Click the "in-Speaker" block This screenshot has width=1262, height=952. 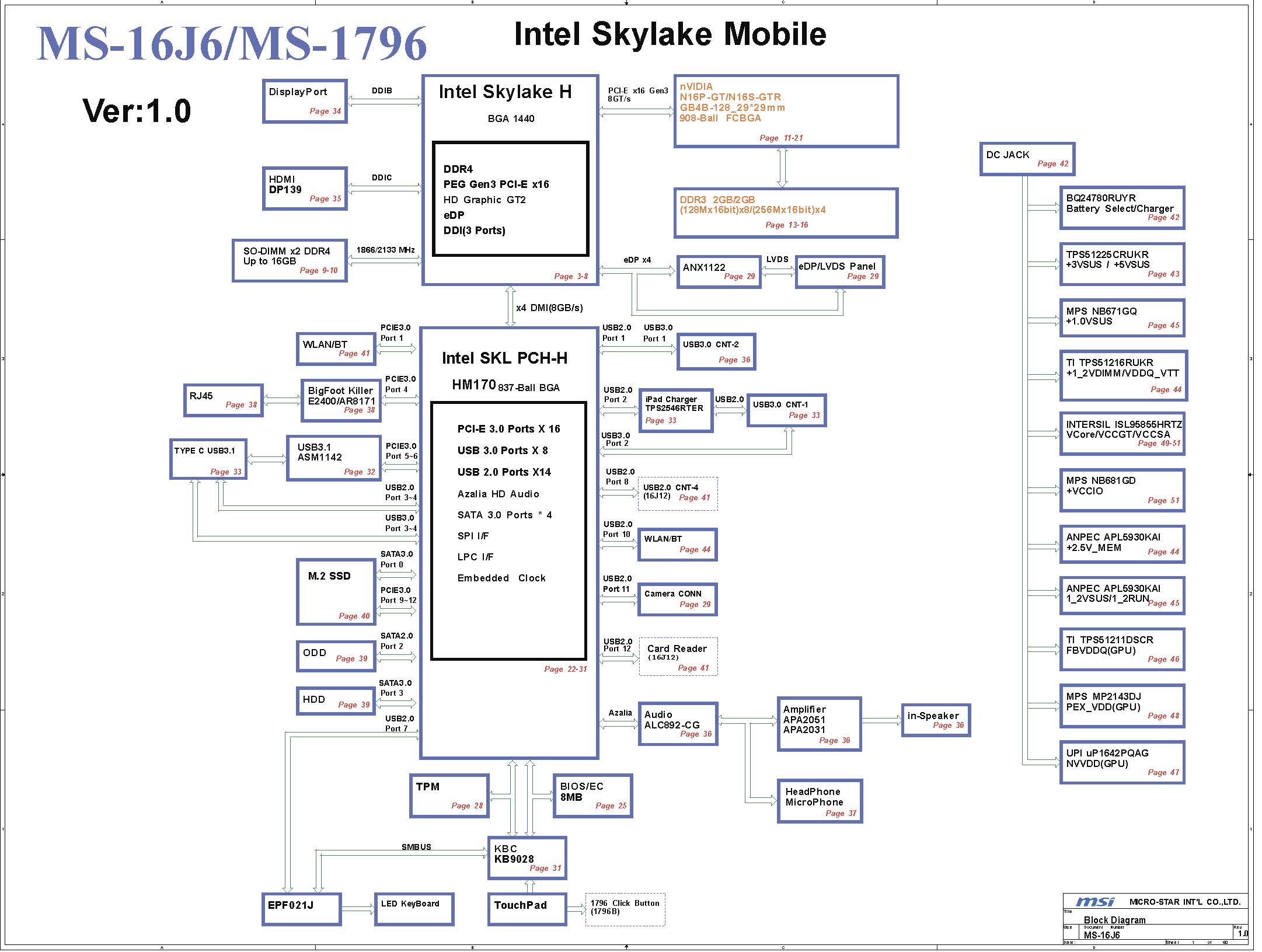click(936, 720)
